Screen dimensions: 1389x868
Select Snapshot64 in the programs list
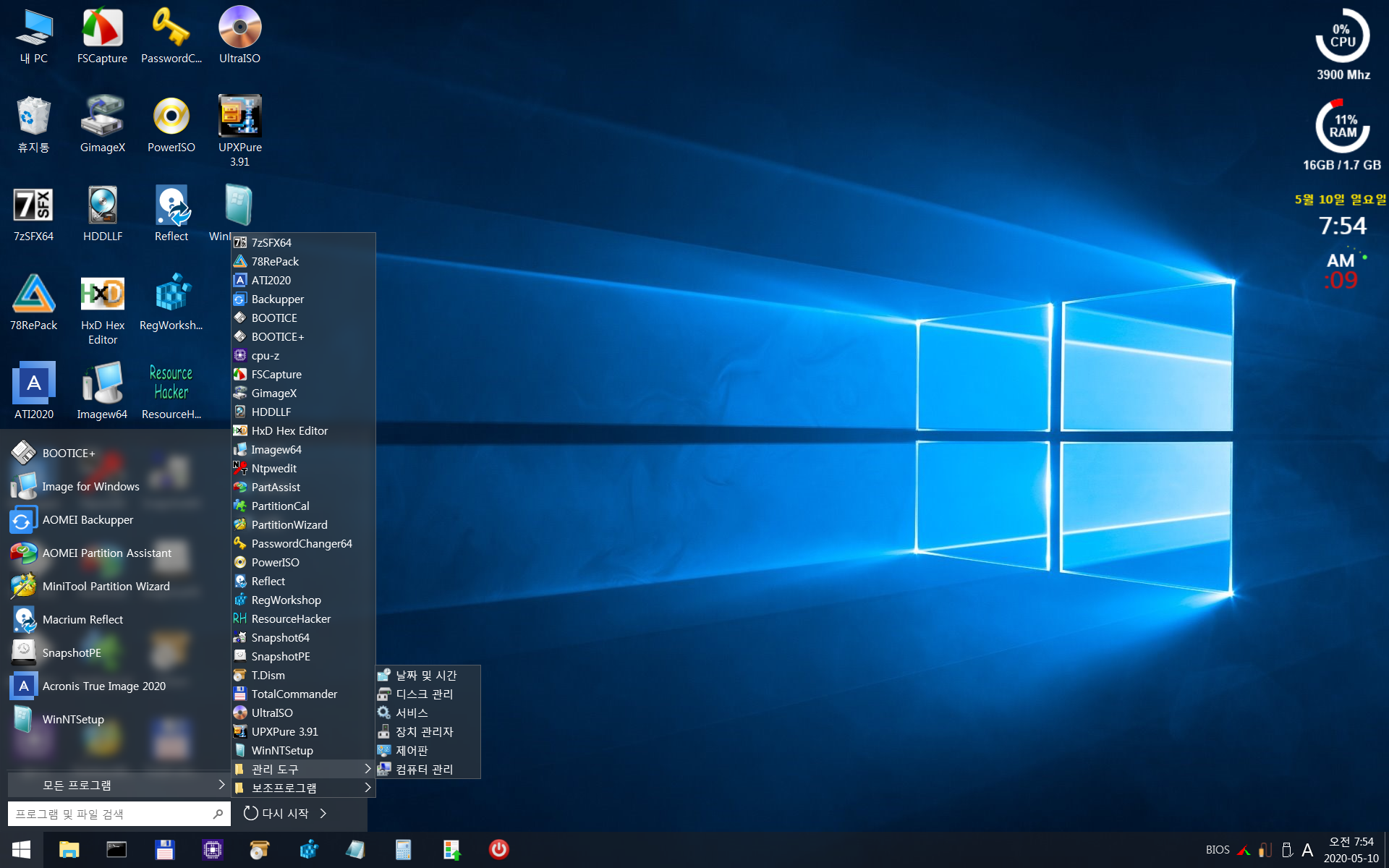pyautogui.click(x=303, y=637)
